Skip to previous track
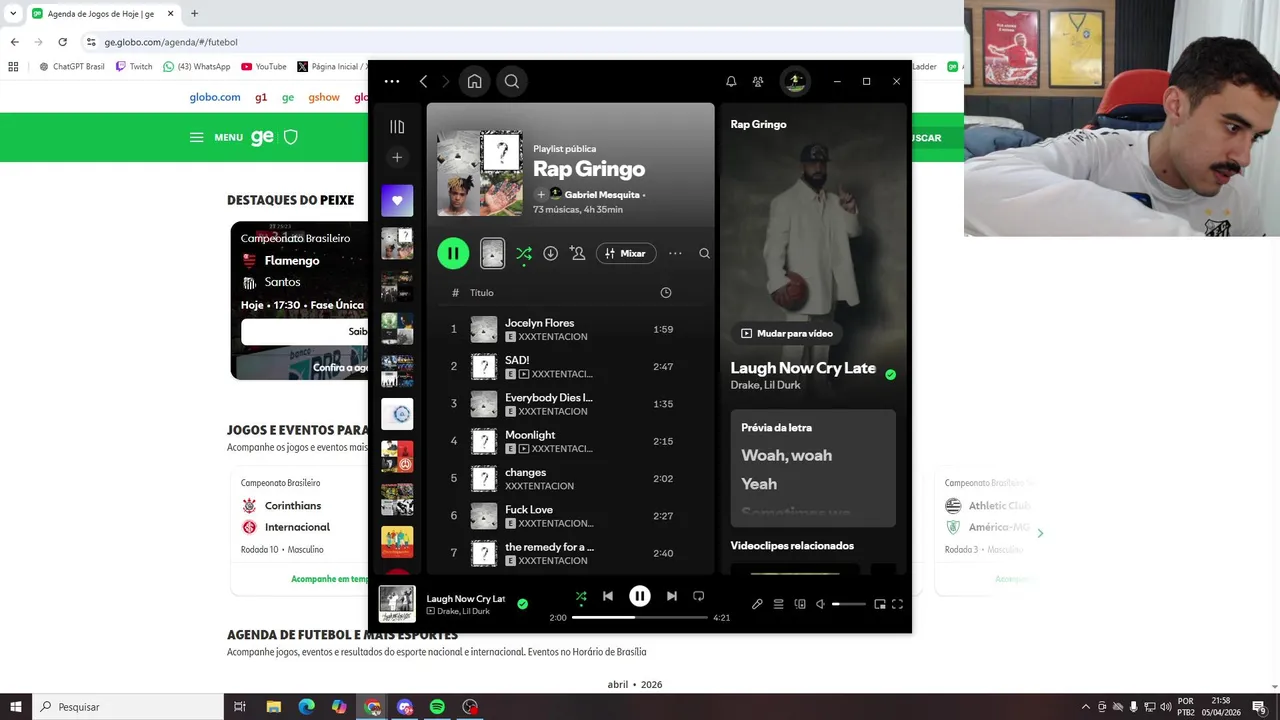The image size is (1280, 720). [608, 596]
